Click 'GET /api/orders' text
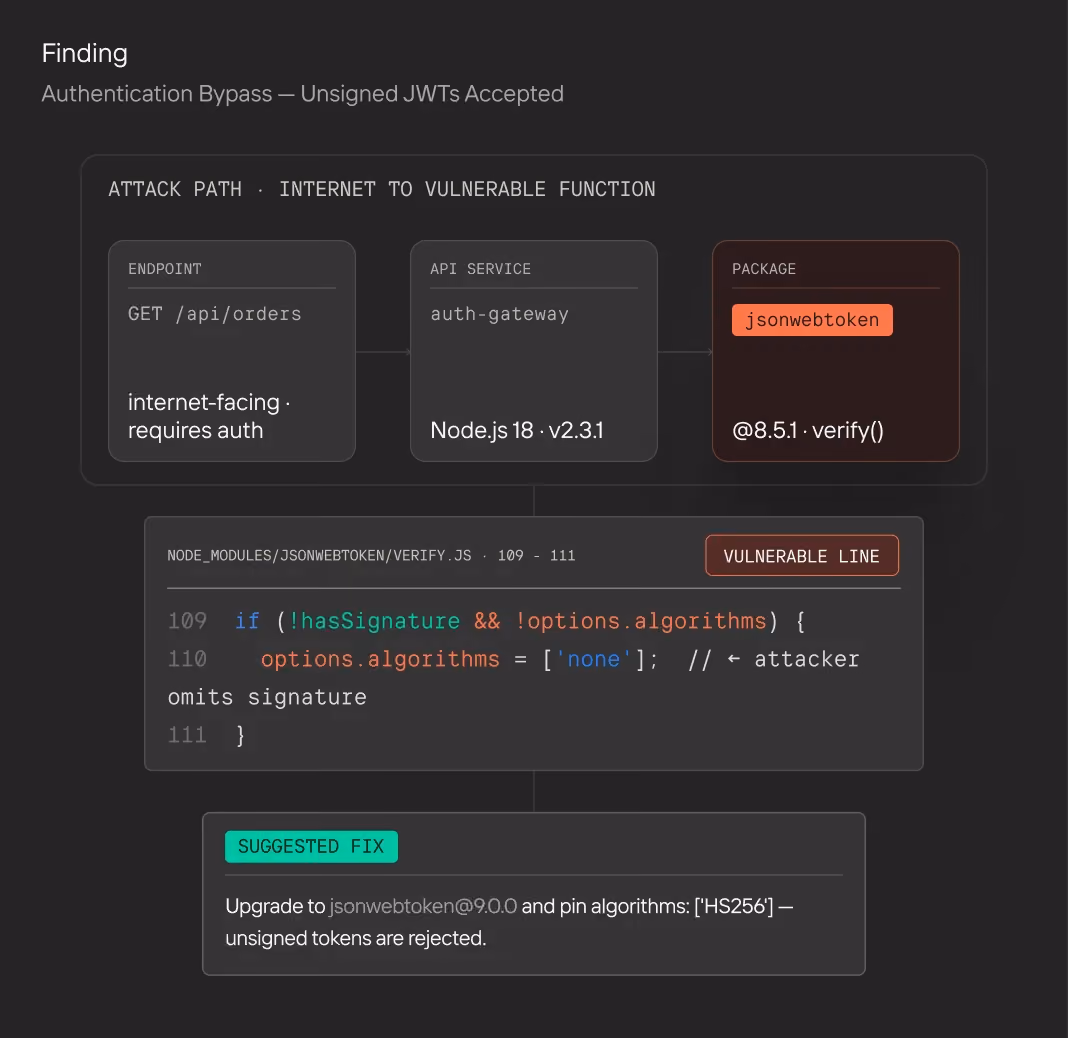 (215, 314)
